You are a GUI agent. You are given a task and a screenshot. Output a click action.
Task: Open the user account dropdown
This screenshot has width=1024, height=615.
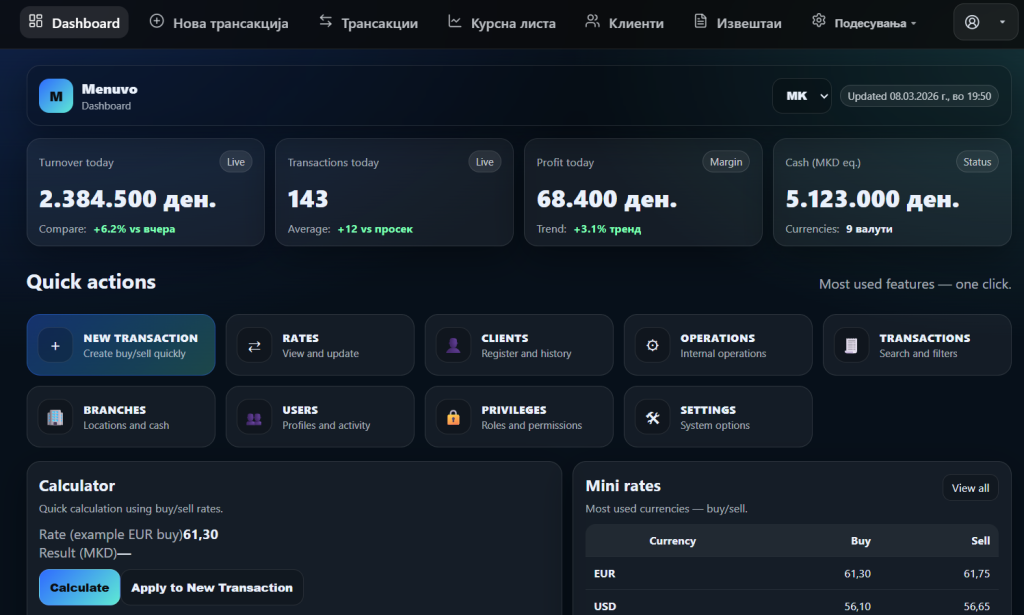pos(985,22)
